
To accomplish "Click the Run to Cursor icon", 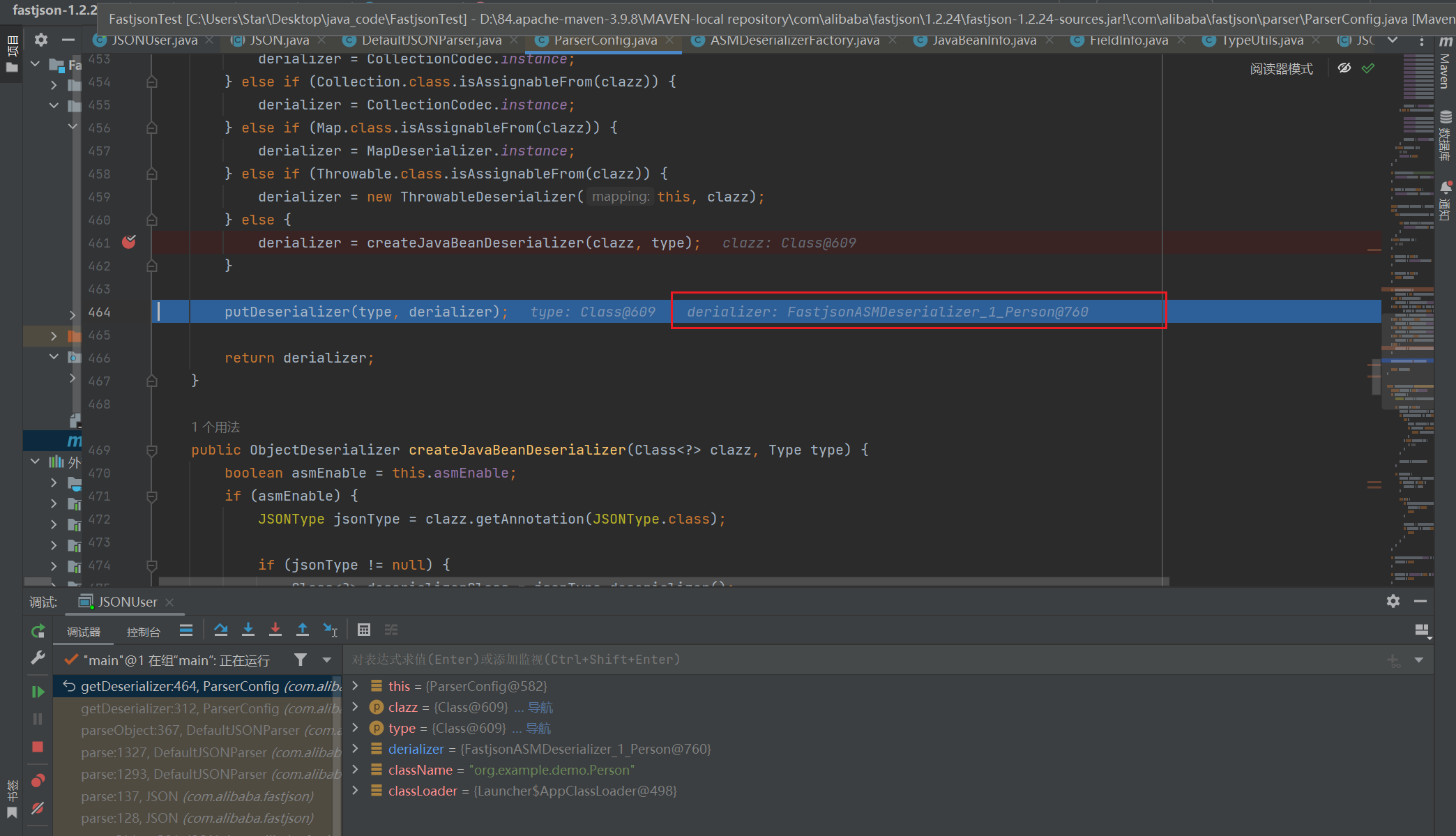I will tap(330, 630).
